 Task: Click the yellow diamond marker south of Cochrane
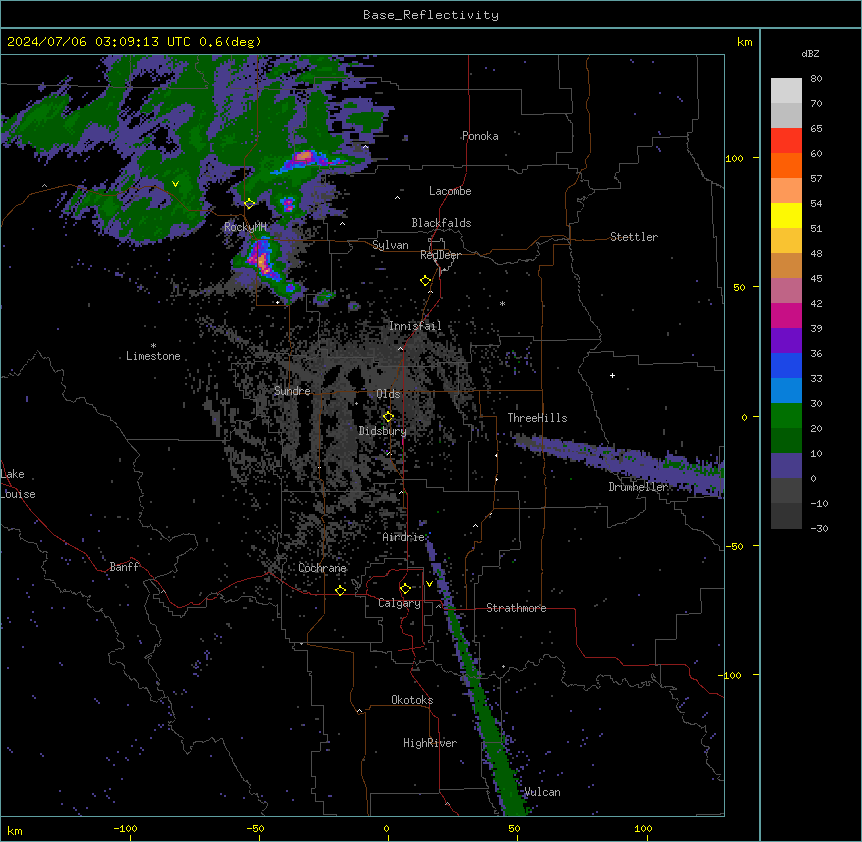click(x=340, y=590)
